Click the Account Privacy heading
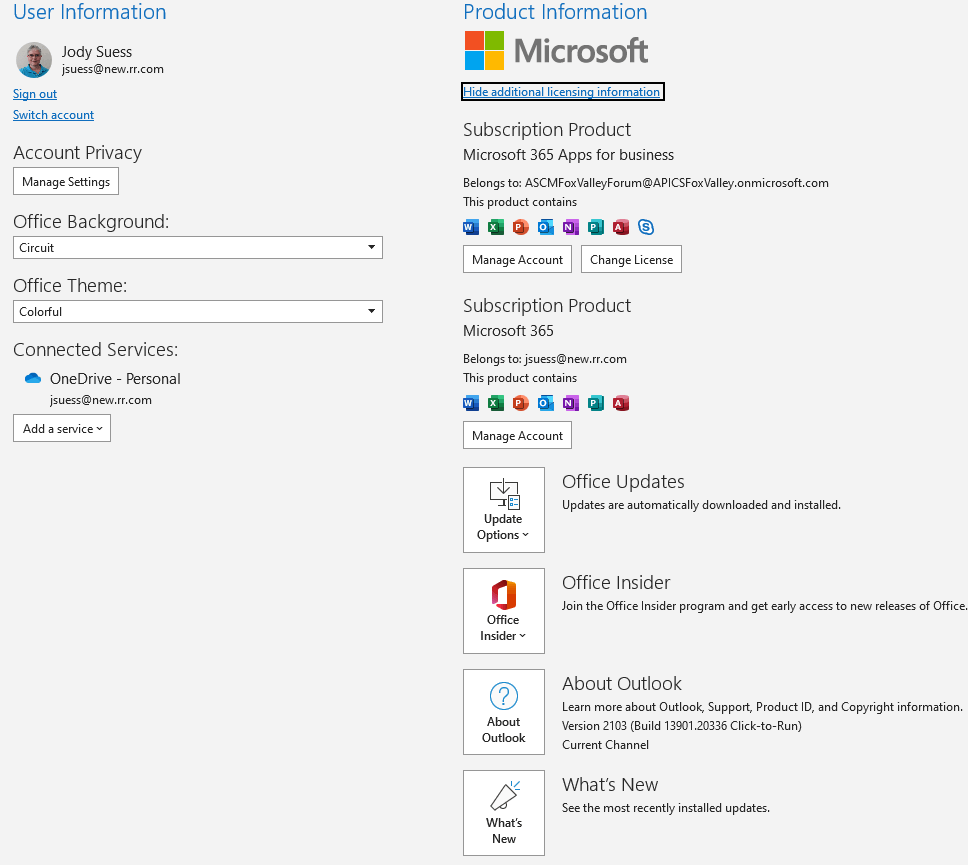Image resolution: width=968 pixels, height=865 pixels. (x=77, y=153)
